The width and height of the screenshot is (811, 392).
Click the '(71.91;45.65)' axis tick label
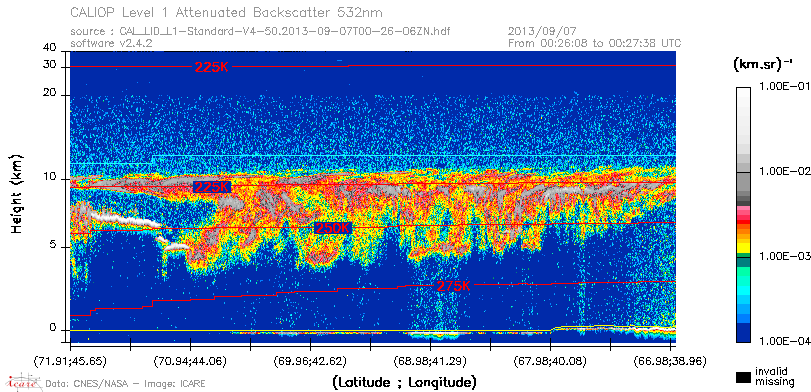click(x=70, y=360)
